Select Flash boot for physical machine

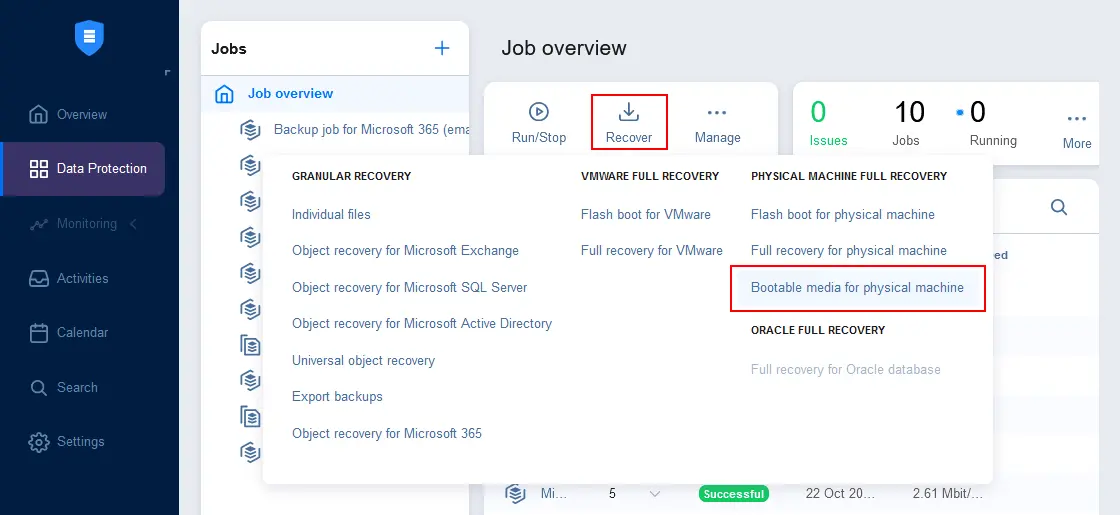point(843,214)
